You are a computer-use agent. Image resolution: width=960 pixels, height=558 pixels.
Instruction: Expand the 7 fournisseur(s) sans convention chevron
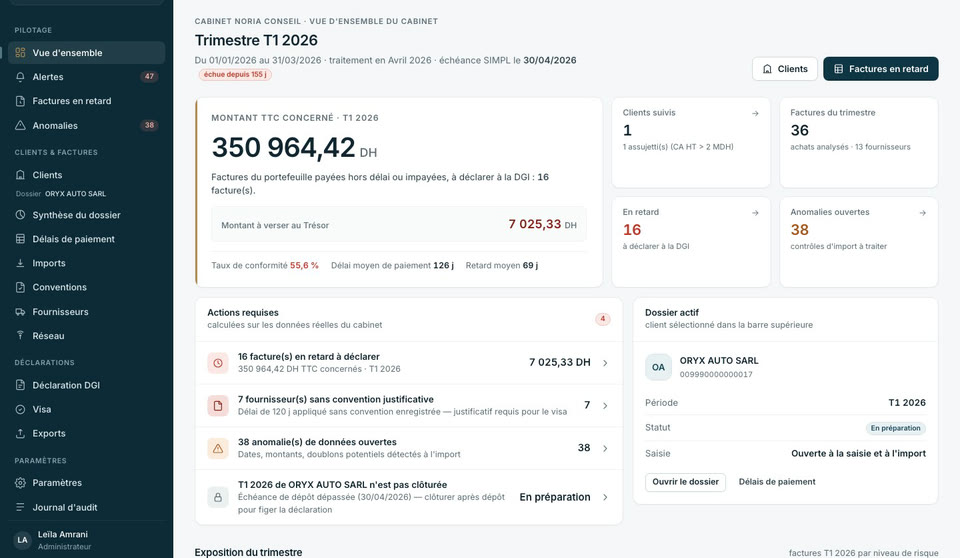[605, 405]
